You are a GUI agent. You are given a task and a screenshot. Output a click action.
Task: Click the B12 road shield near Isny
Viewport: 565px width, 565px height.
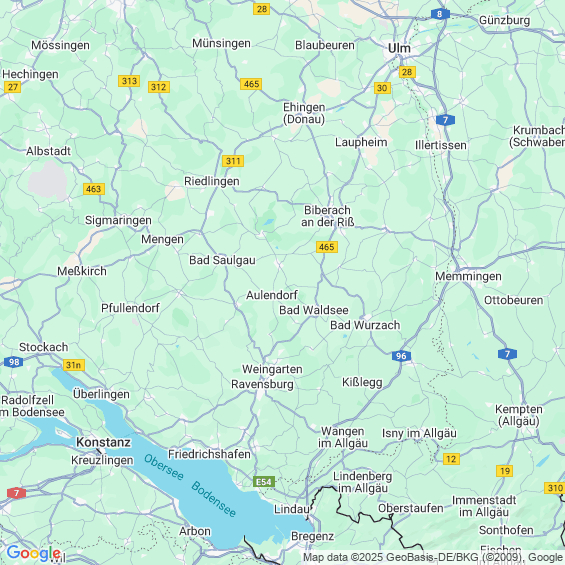tap(451, 459)
